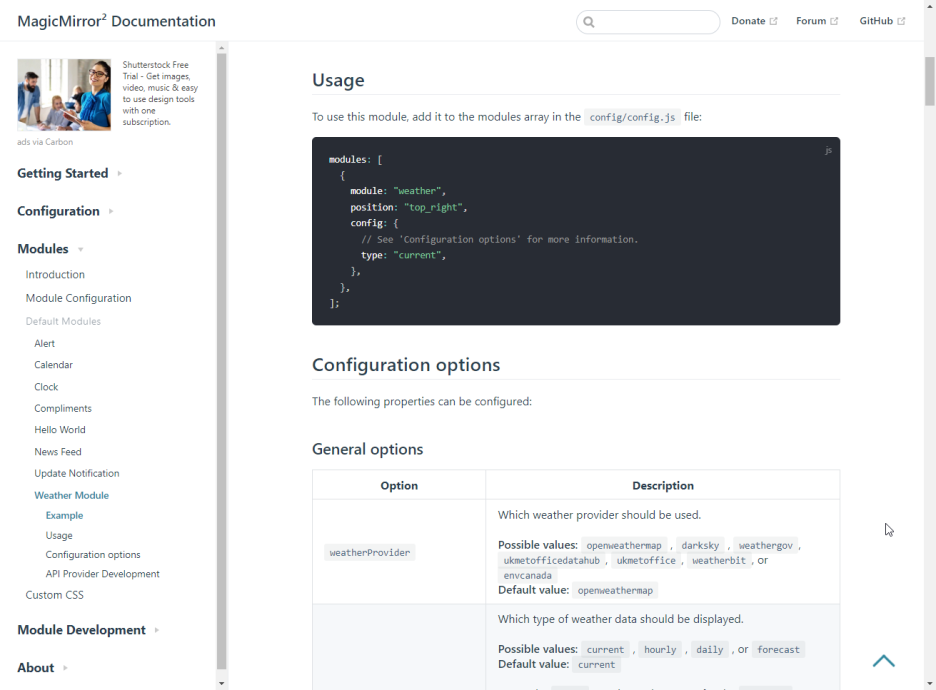936x690 pixels.
Task: Open the Modules sidebar heading
Action: (x=43, y=248)
